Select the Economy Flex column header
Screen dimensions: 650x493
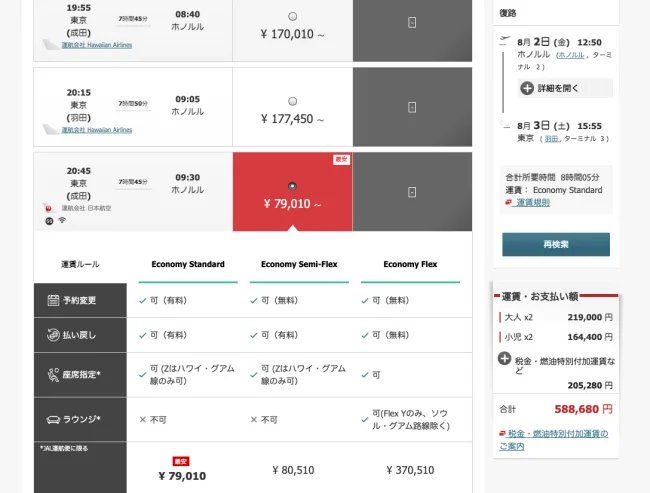click(x=409, y=264)
